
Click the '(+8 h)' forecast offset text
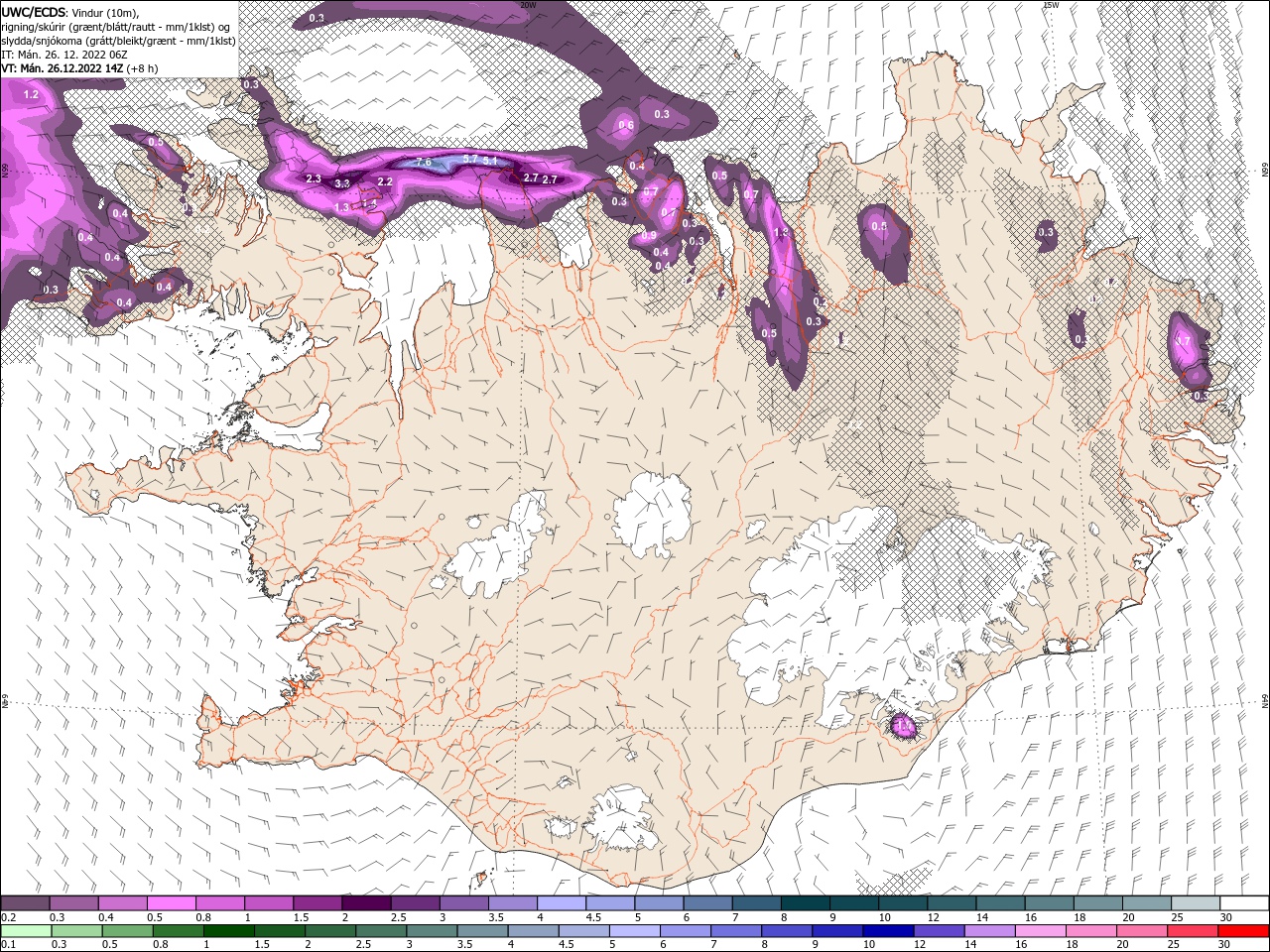click(144, 68)
